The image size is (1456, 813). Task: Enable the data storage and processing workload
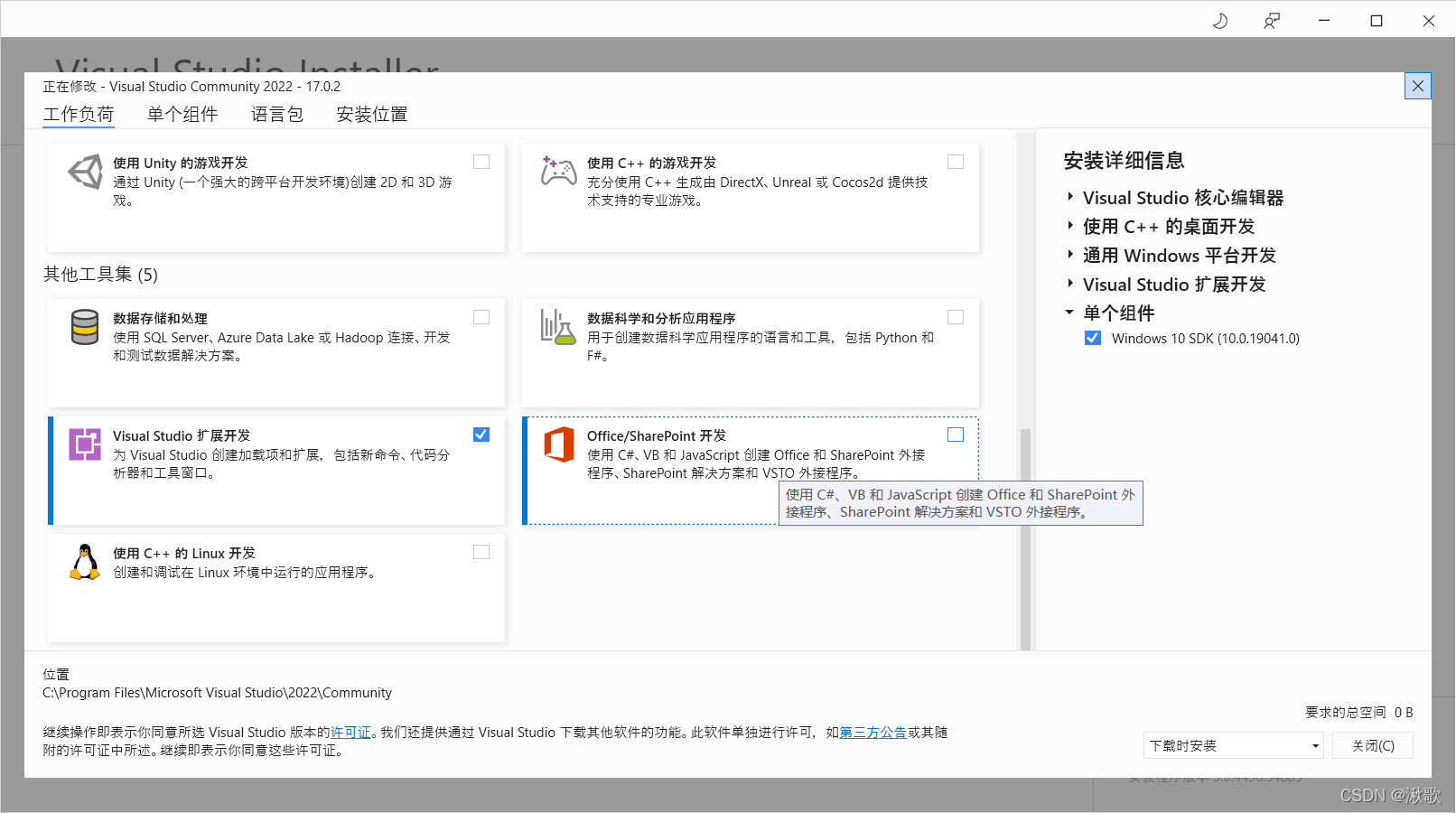coord(481,317)
